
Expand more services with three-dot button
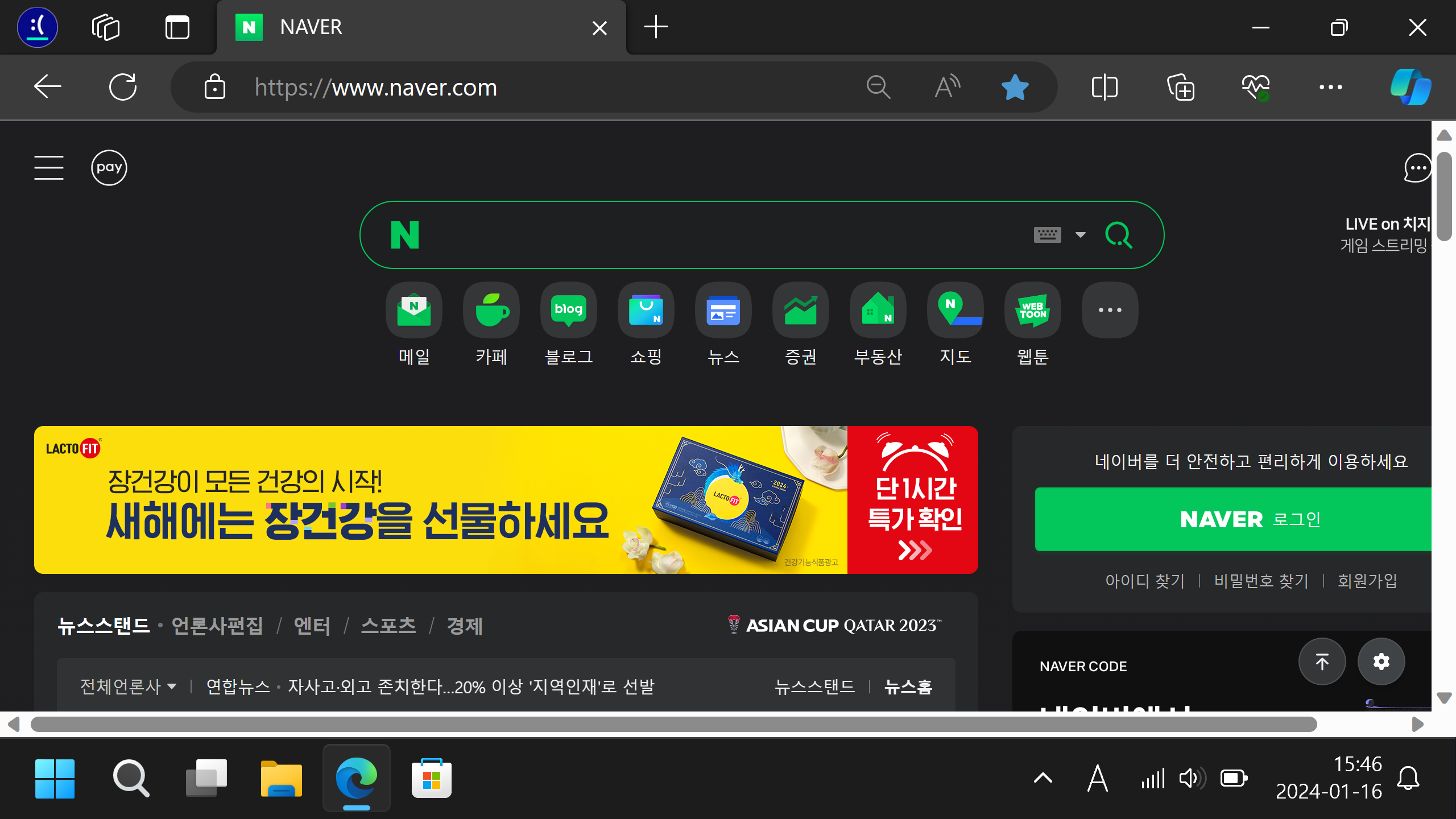pyautogui.click(x=1110, y=310)
